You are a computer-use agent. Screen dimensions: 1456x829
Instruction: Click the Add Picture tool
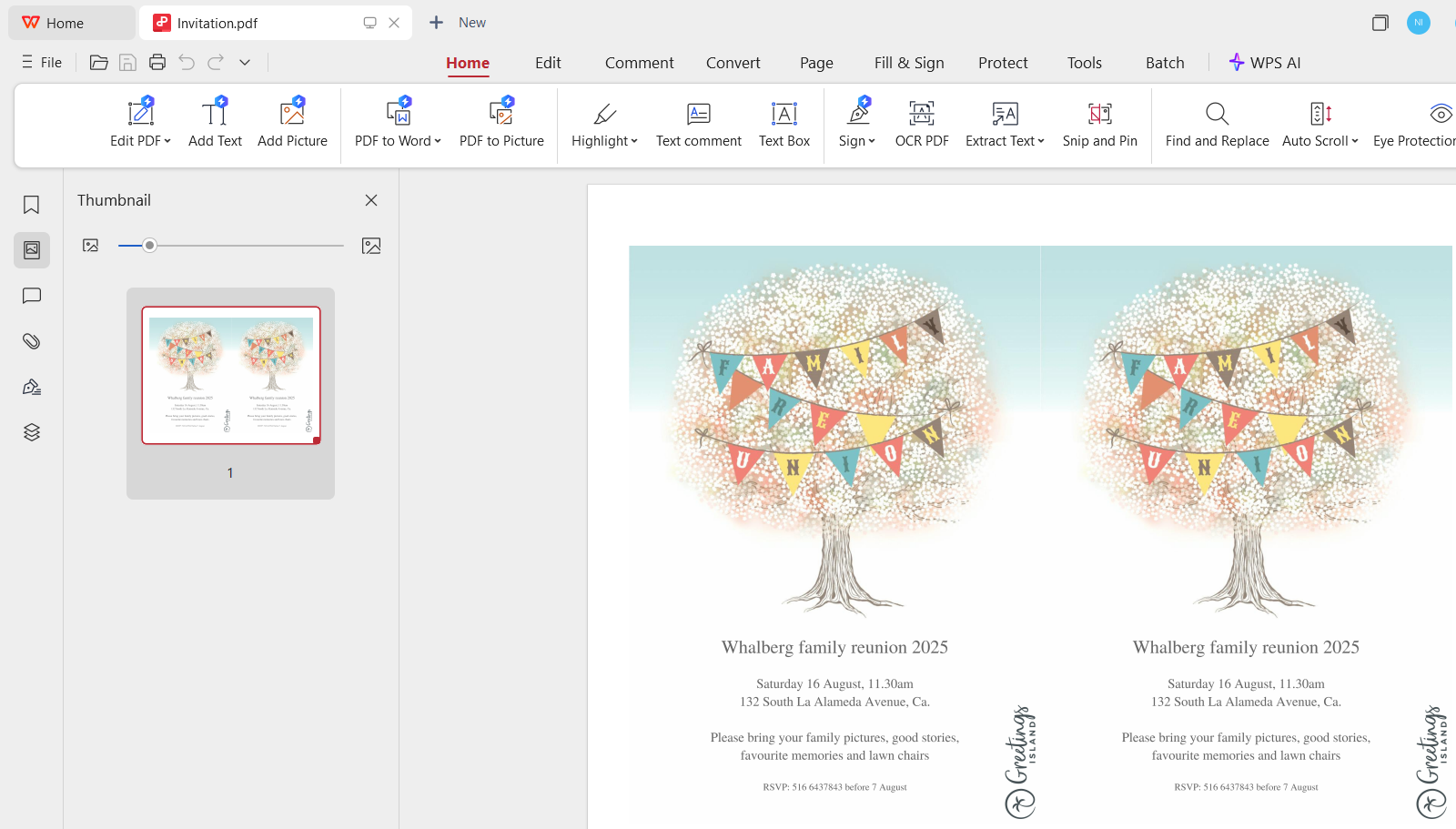coord(292,123)
